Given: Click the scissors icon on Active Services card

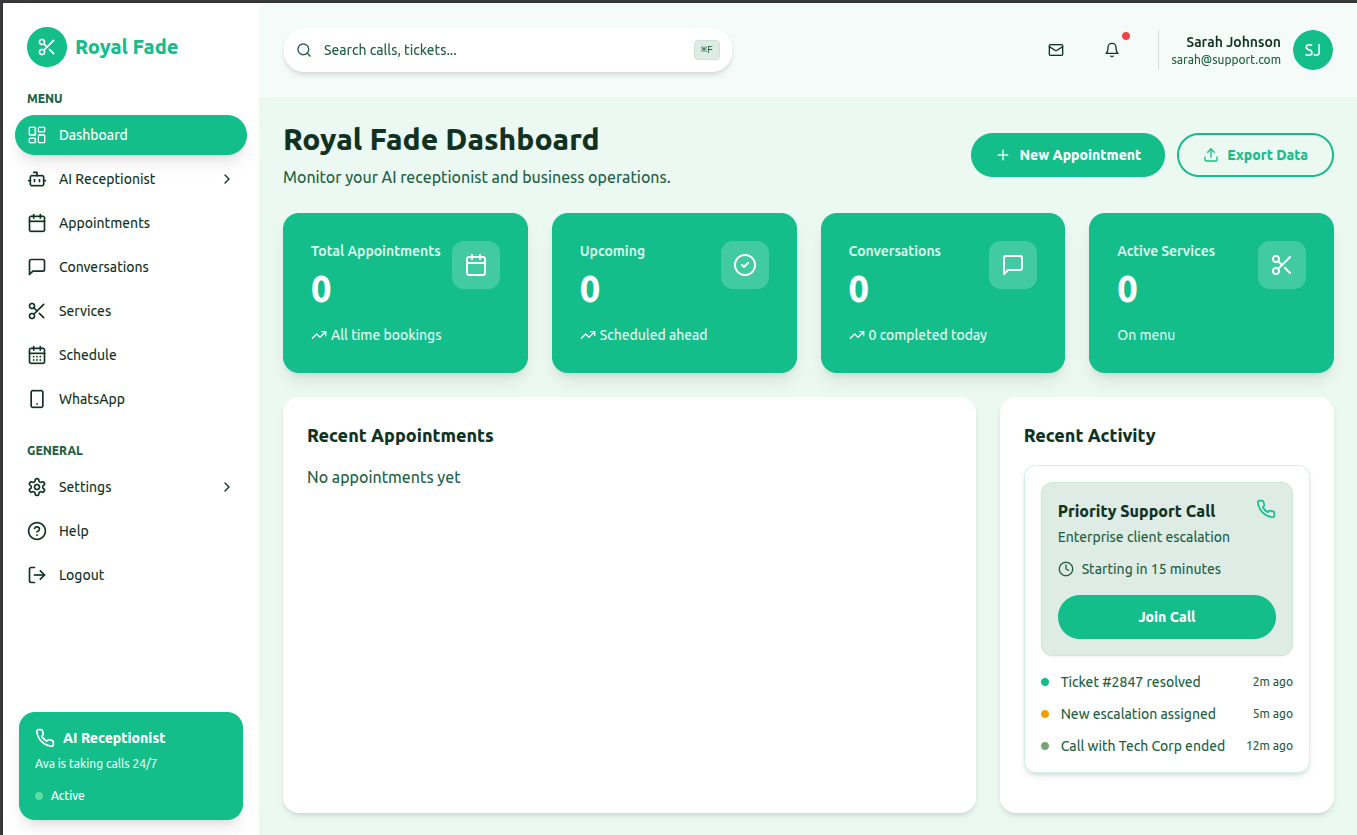Looking at the screenshot, I should (x=1282, y=265).
